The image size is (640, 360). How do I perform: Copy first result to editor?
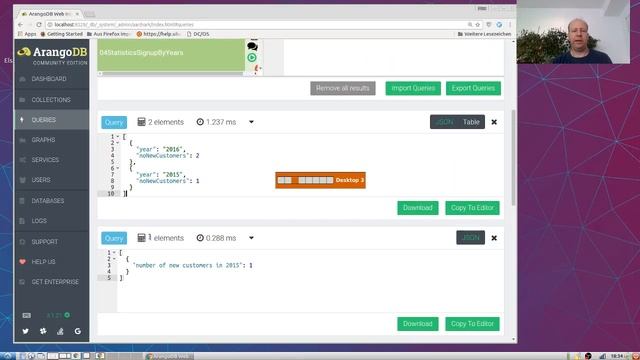point(472,208)
